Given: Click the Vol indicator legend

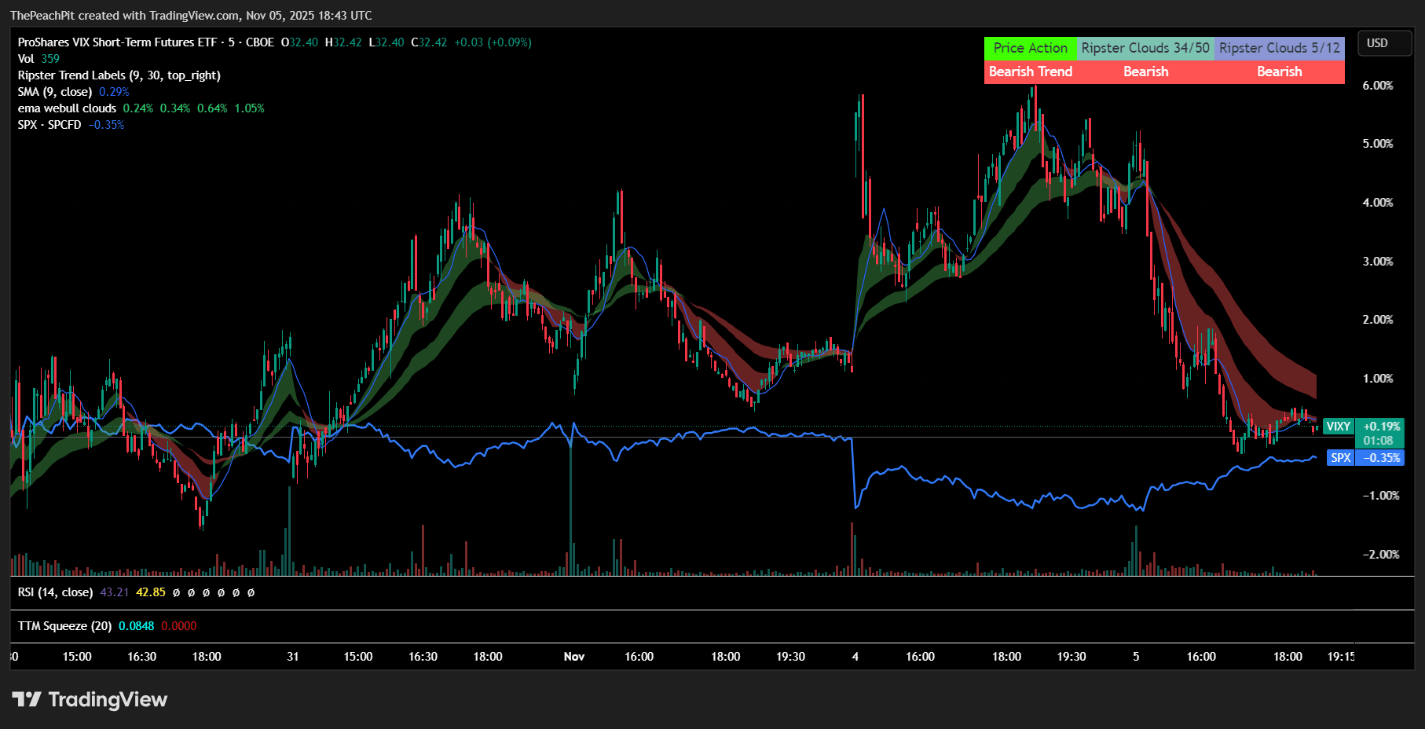Looking at the screenshot, I should coord(26,59).
